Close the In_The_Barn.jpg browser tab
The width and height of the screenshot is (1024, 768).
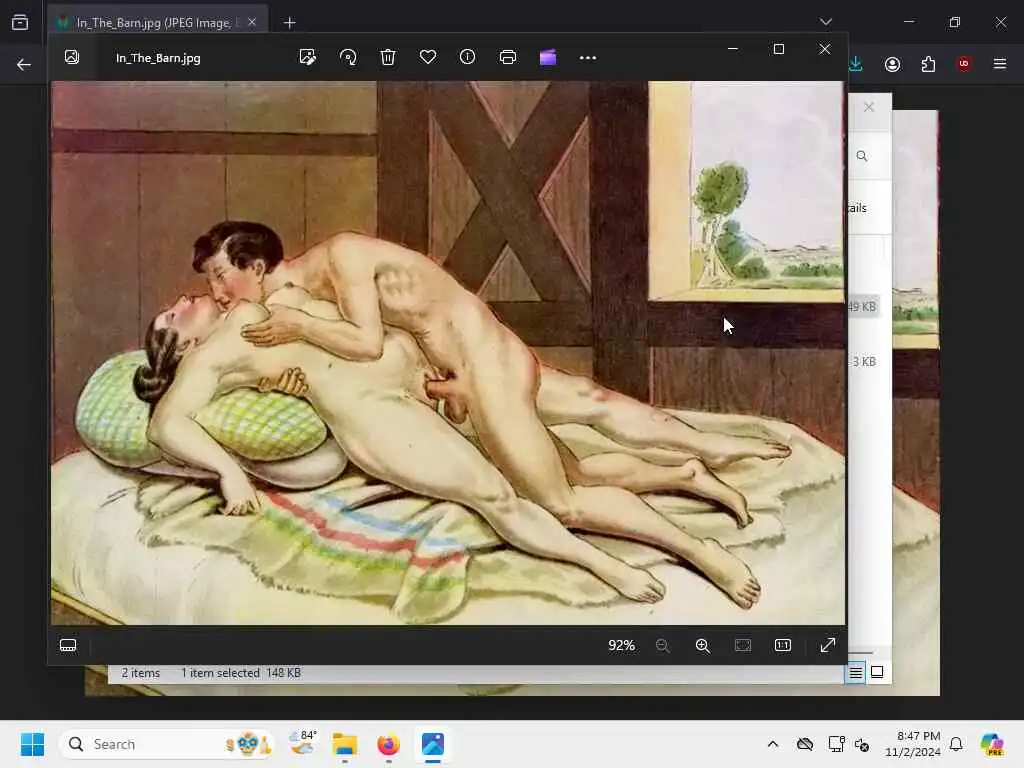[x=252, y=22]
